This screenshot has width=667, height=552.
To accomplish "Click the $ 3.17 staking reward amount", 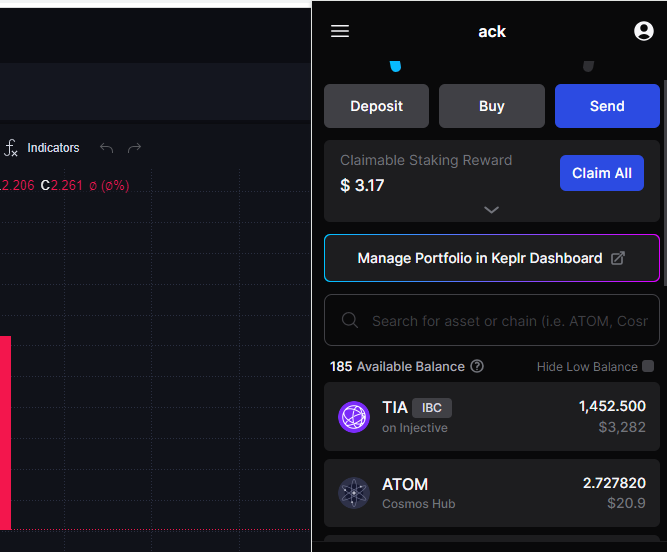I will tap(362, 185).
